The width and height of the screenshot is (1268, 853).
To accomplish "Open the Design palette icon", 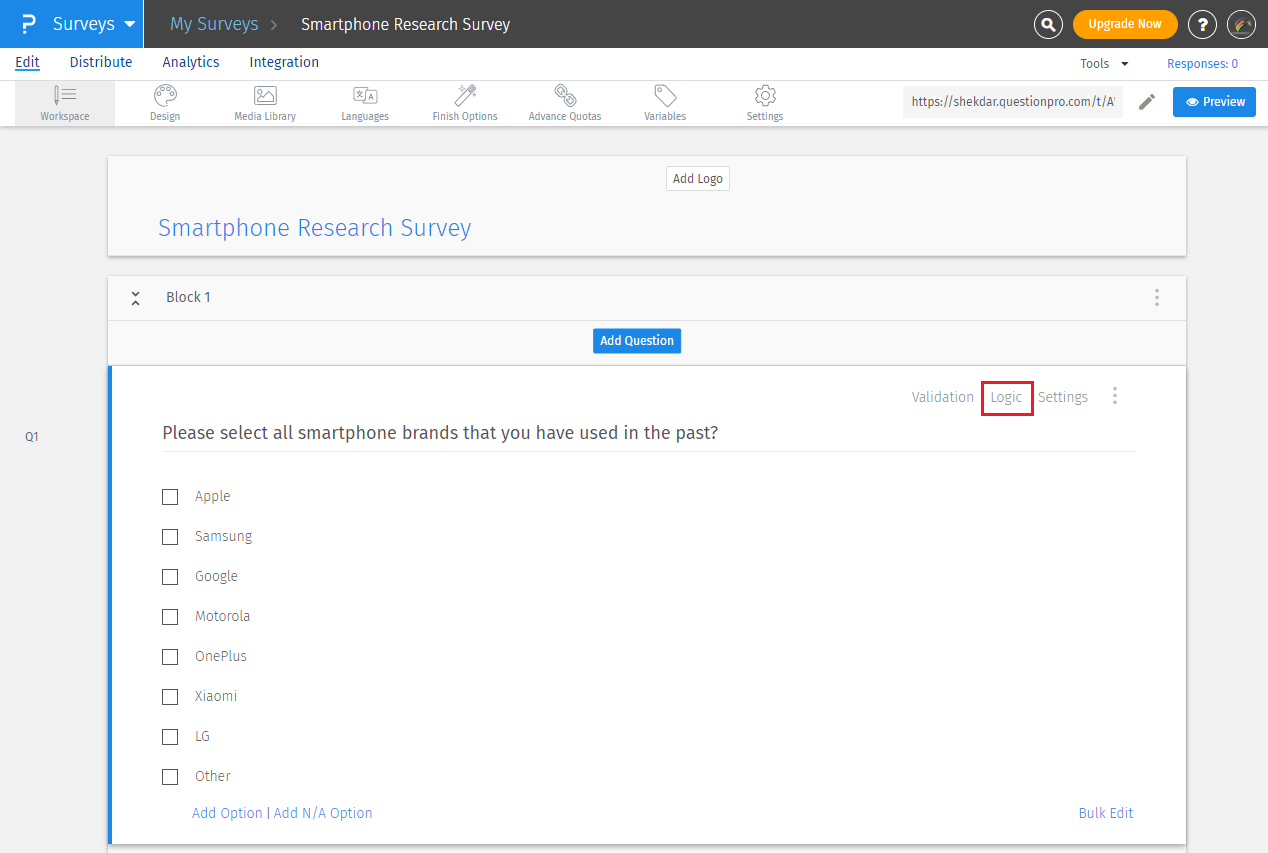I will (165, 96).
